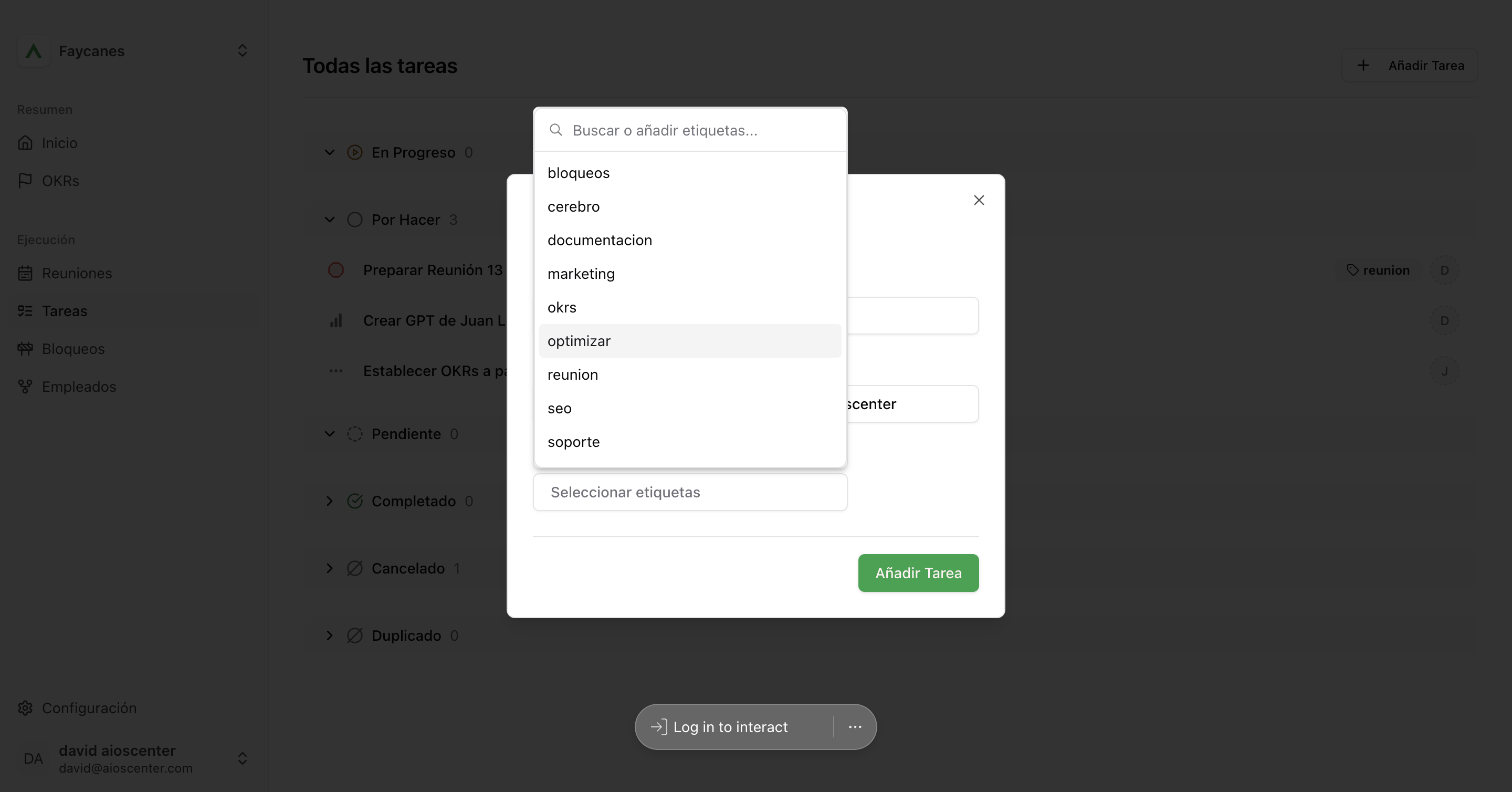The width and height of the screenshot is (1512, 792).
Task: Open the Establecer OKRs task
Action: point(435,371)
